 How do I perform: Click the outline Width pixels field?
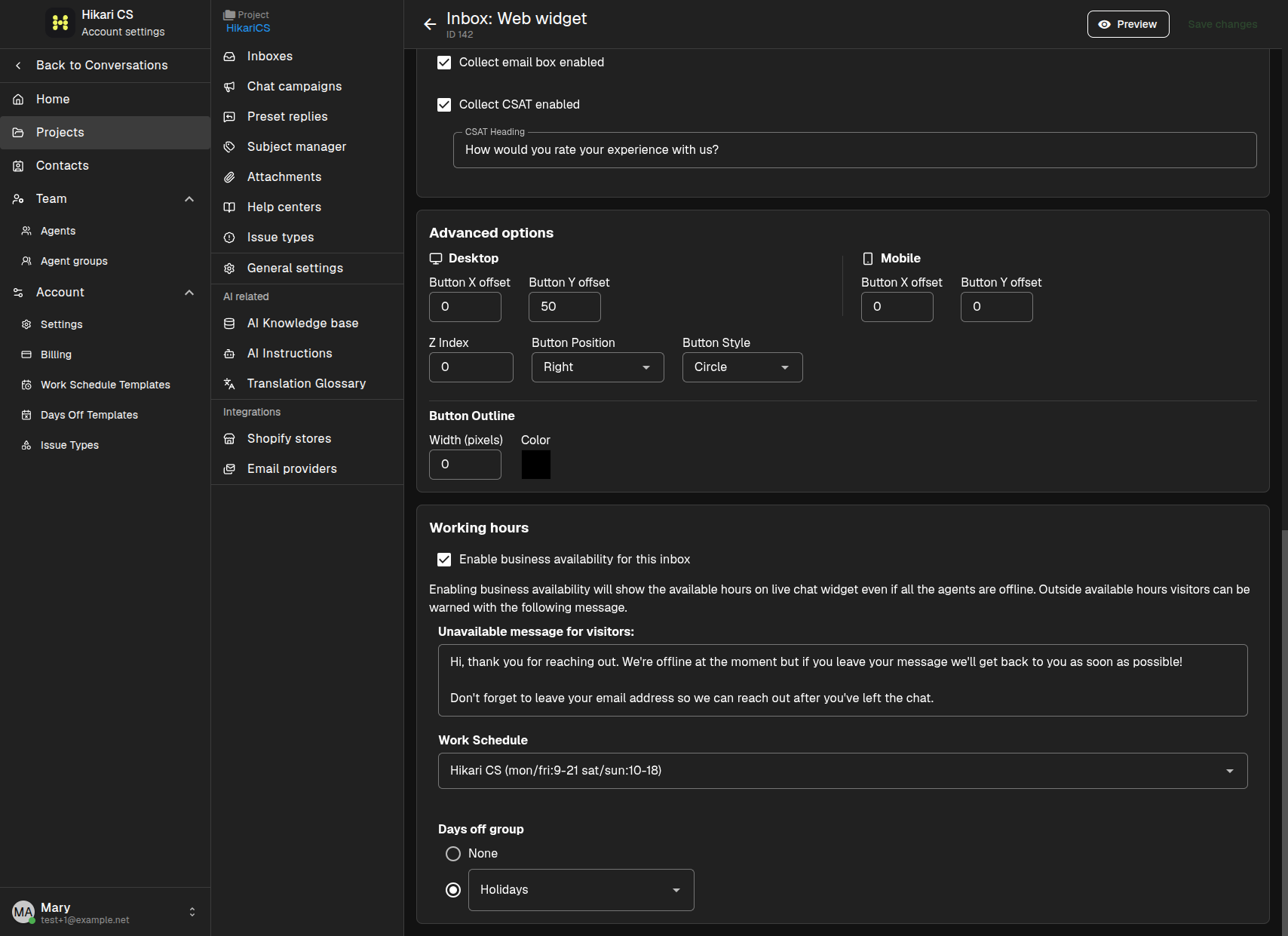pos(465,465)
